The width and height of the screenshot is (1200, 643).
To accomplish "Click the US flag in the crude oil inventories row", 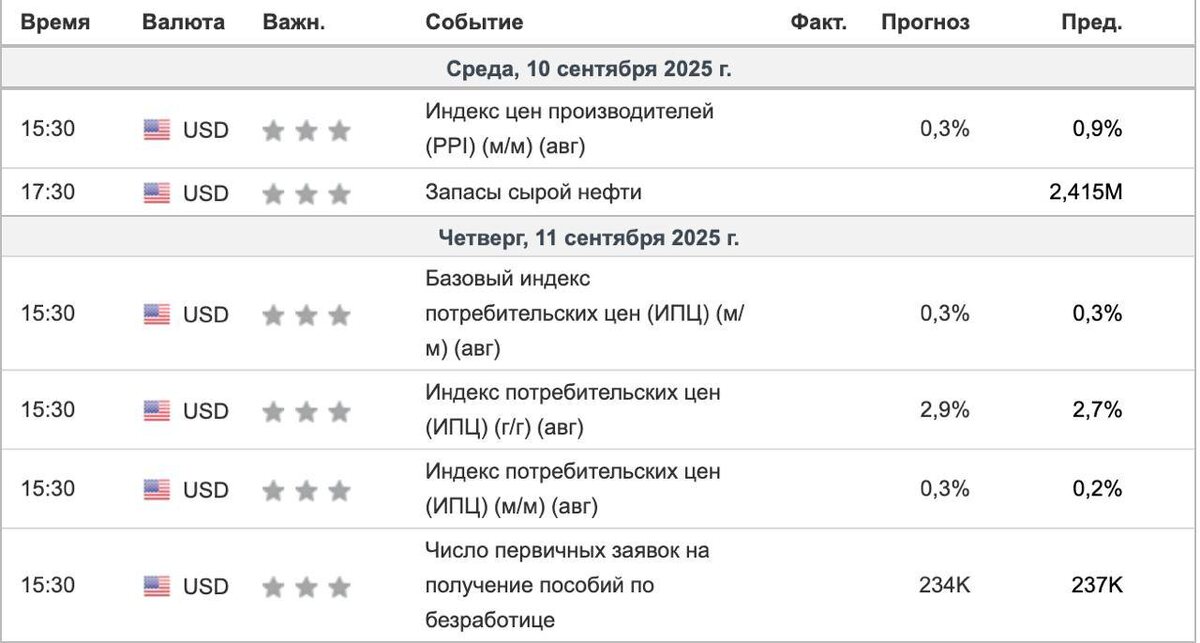I will pos(157,193).
